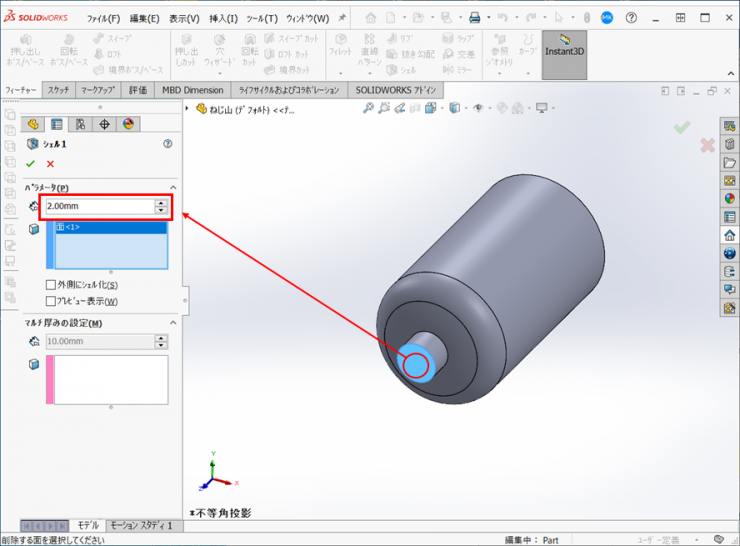Click the print icon in top toolbar
Image resolution: width=740 pixels, height=546 pixels.
[475, 18]
